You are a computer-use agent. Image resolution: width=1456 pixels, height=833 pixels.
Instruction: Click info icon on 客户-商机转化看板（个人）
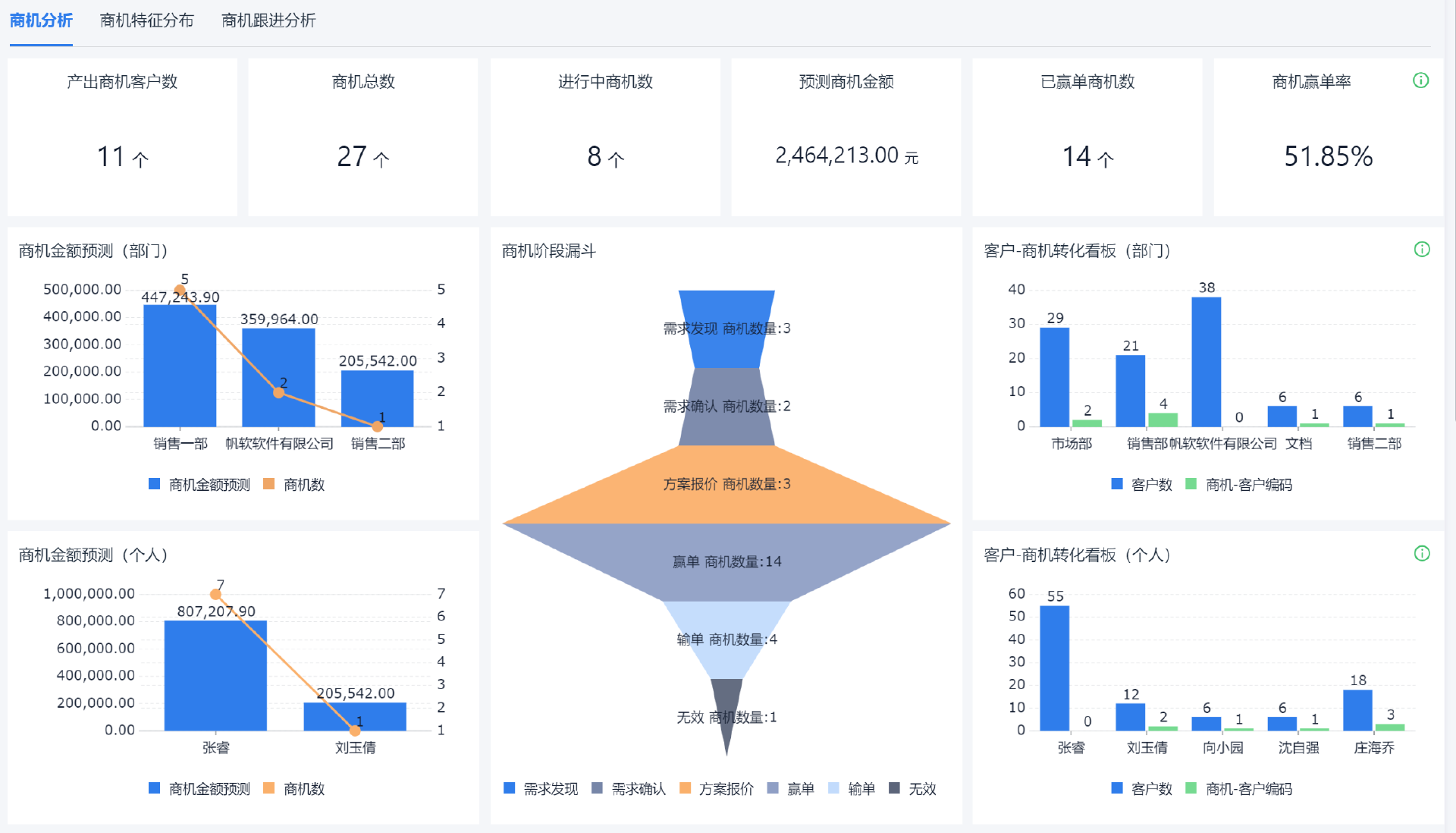point(1422,554)
